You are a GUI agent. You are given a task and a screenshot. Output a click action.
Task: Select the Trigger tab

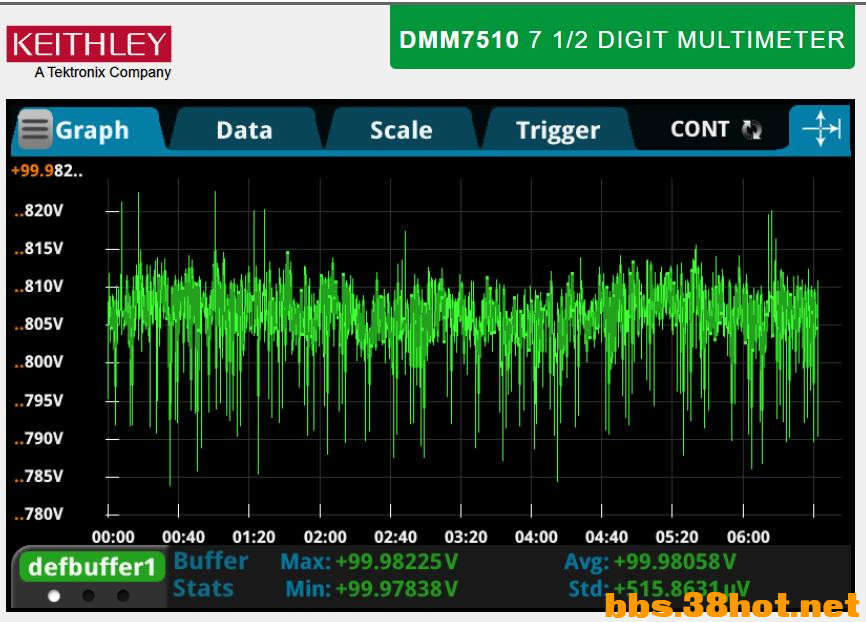pyautogui.click(x=557, y=130)
